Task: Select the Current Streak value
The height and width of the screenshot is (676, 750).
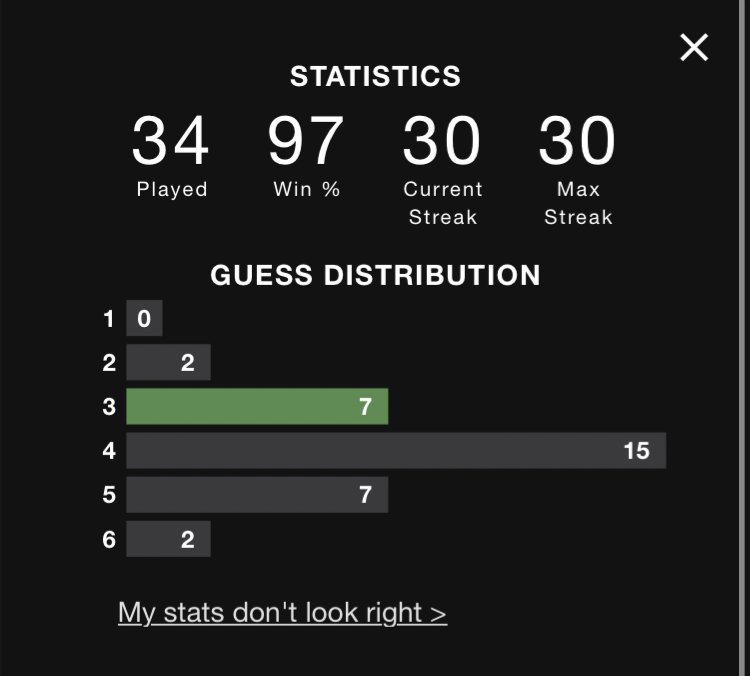Action: [x=441, y=141]
